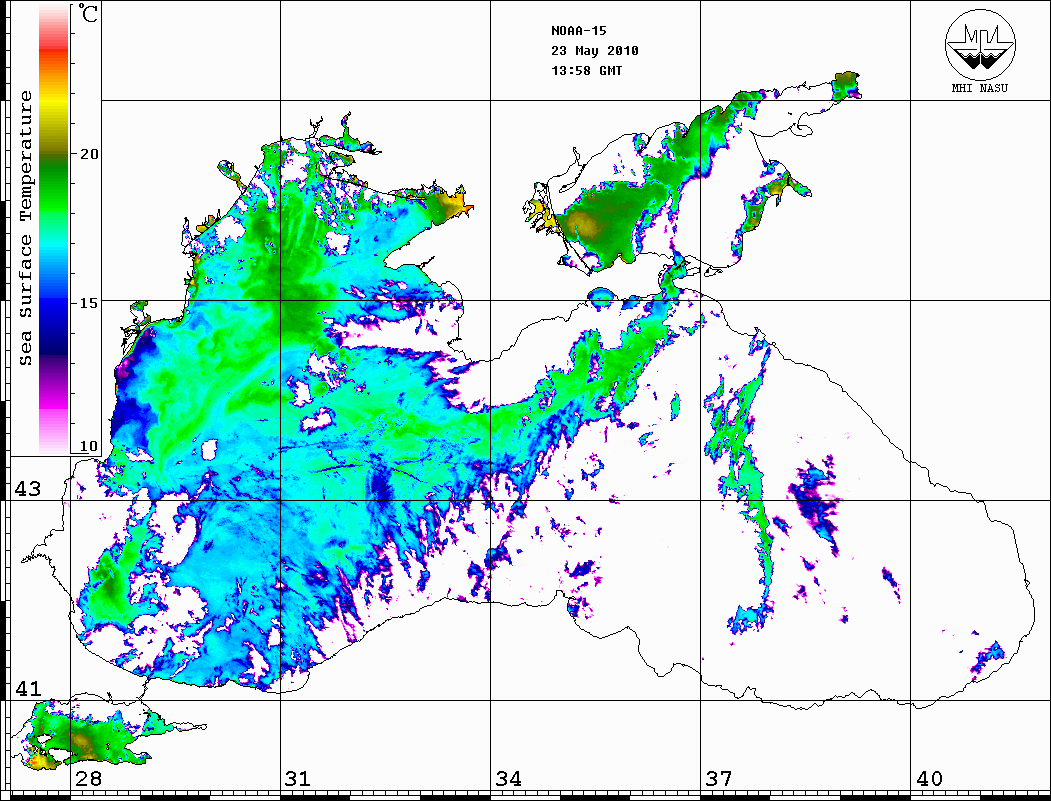The width and height of the screenshot is (1051, 801).
Task: Click the time stamp '13:58 GMT'
Action: click(x=586, y=70)
